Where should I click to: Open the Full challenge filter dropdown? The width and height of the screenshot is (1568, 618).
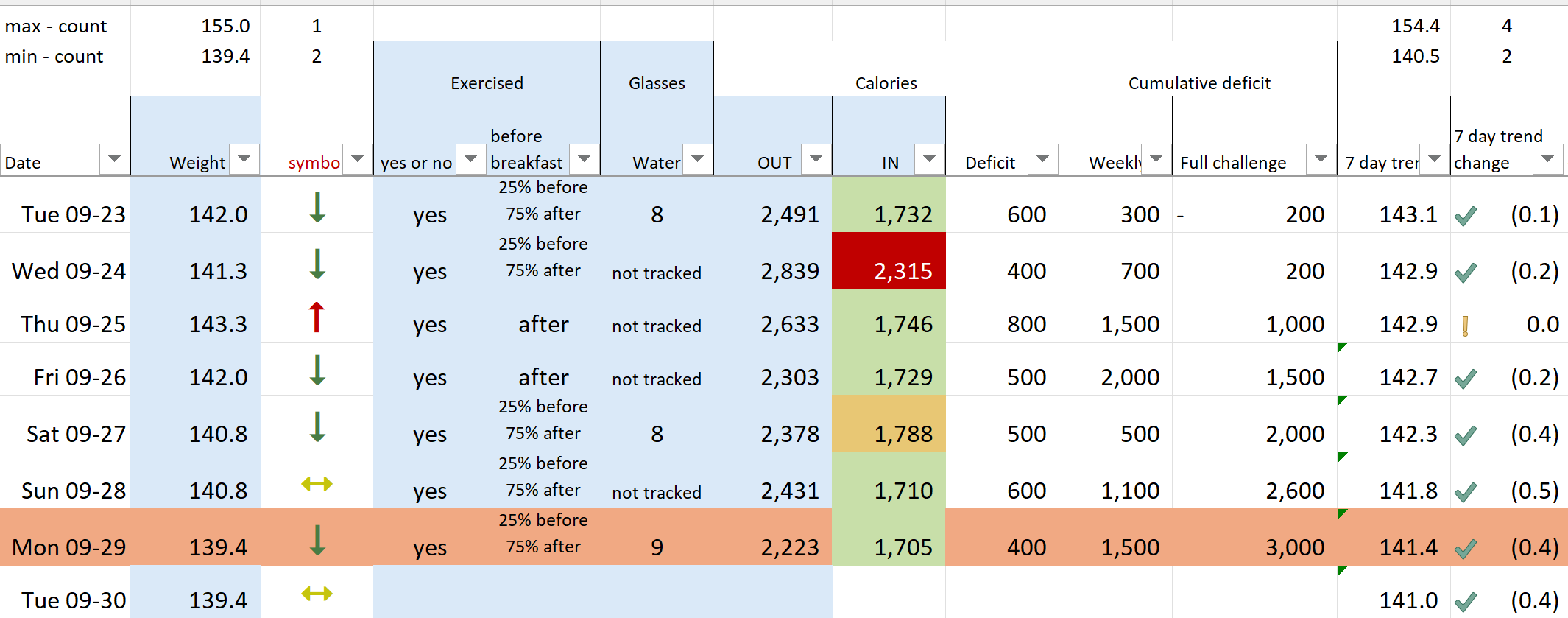pyautogui.click(x=1321, y=158)
